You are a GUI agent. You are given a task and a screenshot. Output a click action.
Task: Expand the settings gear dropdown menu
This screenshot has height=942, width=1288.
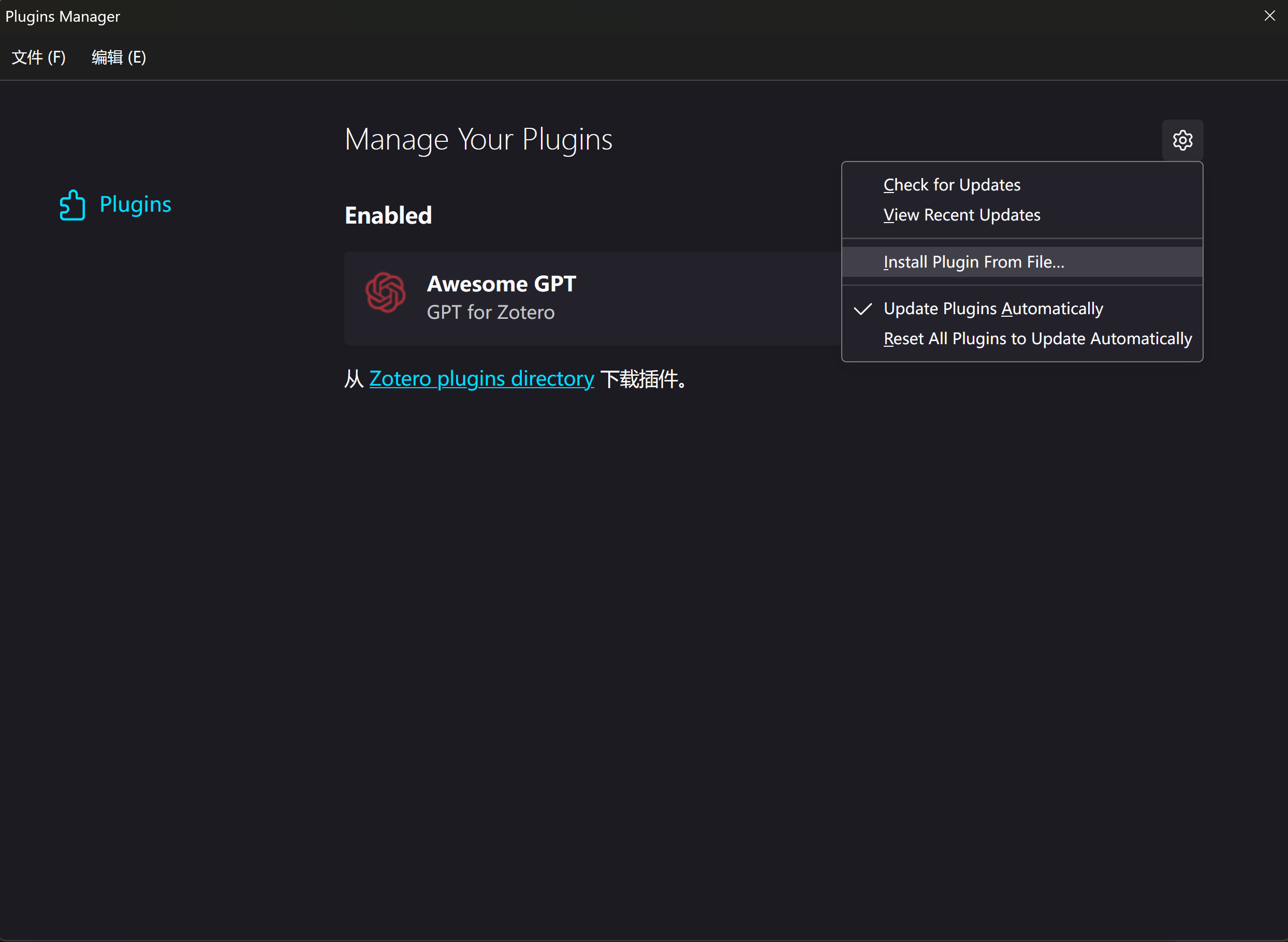(x=1181, y=140)
